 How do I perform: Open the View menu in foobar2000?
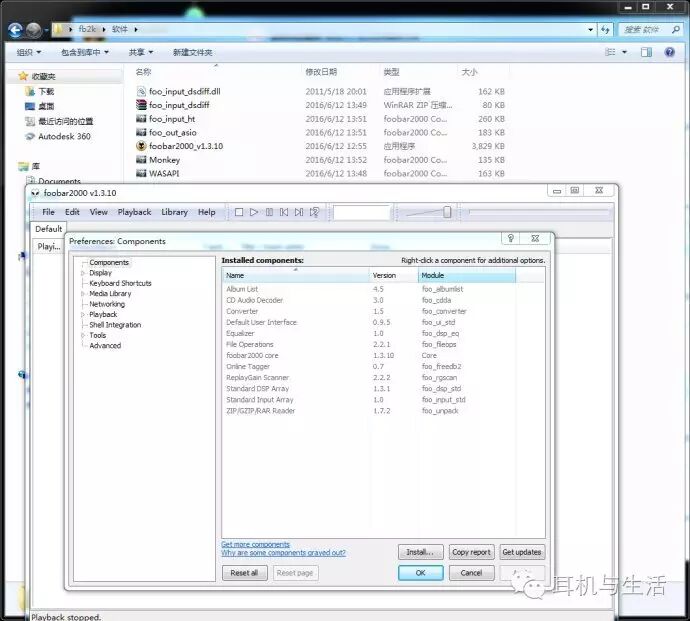99,212
